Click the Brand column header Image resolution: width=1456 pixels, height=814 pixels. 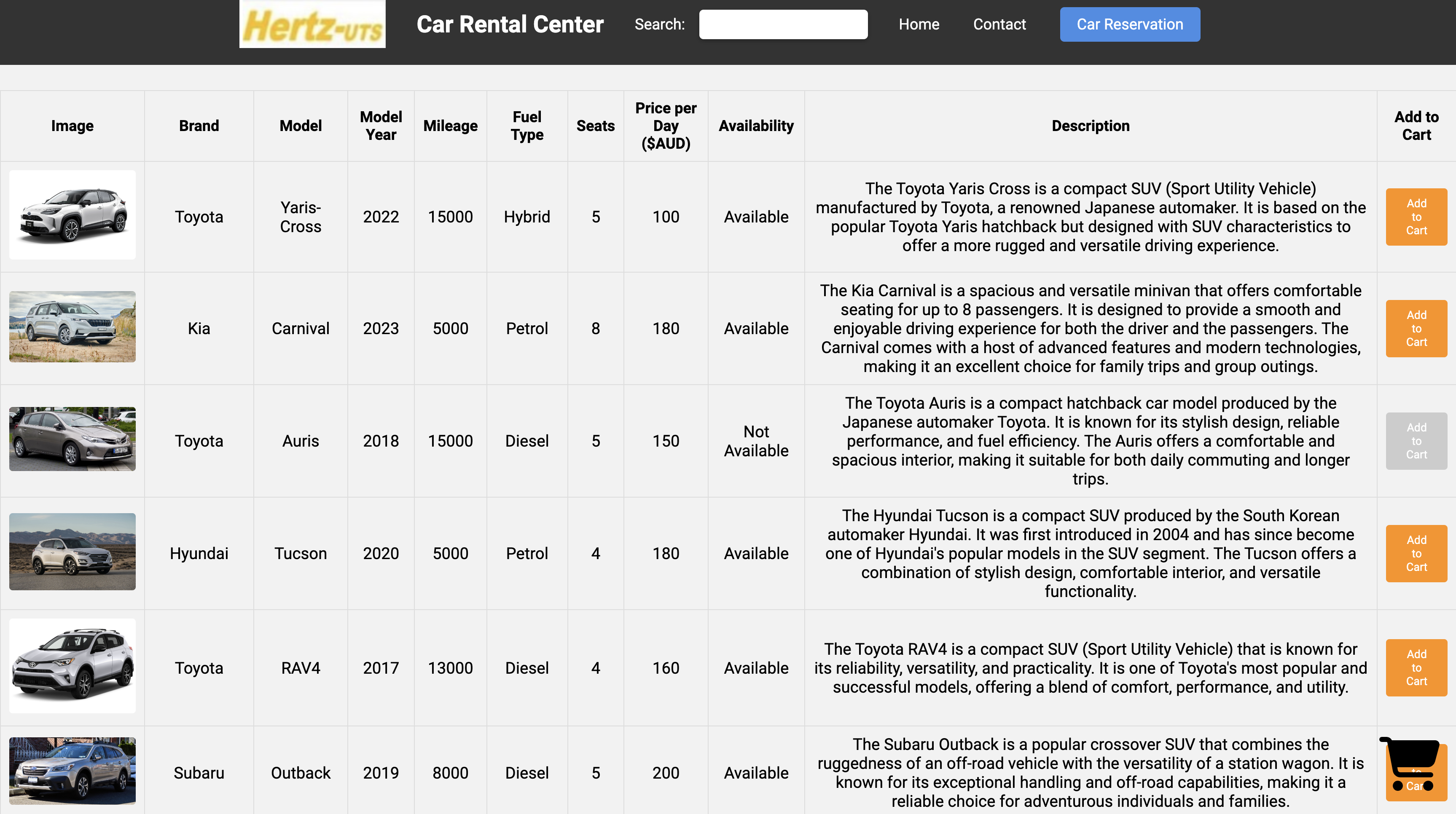[x=199, y=126]
